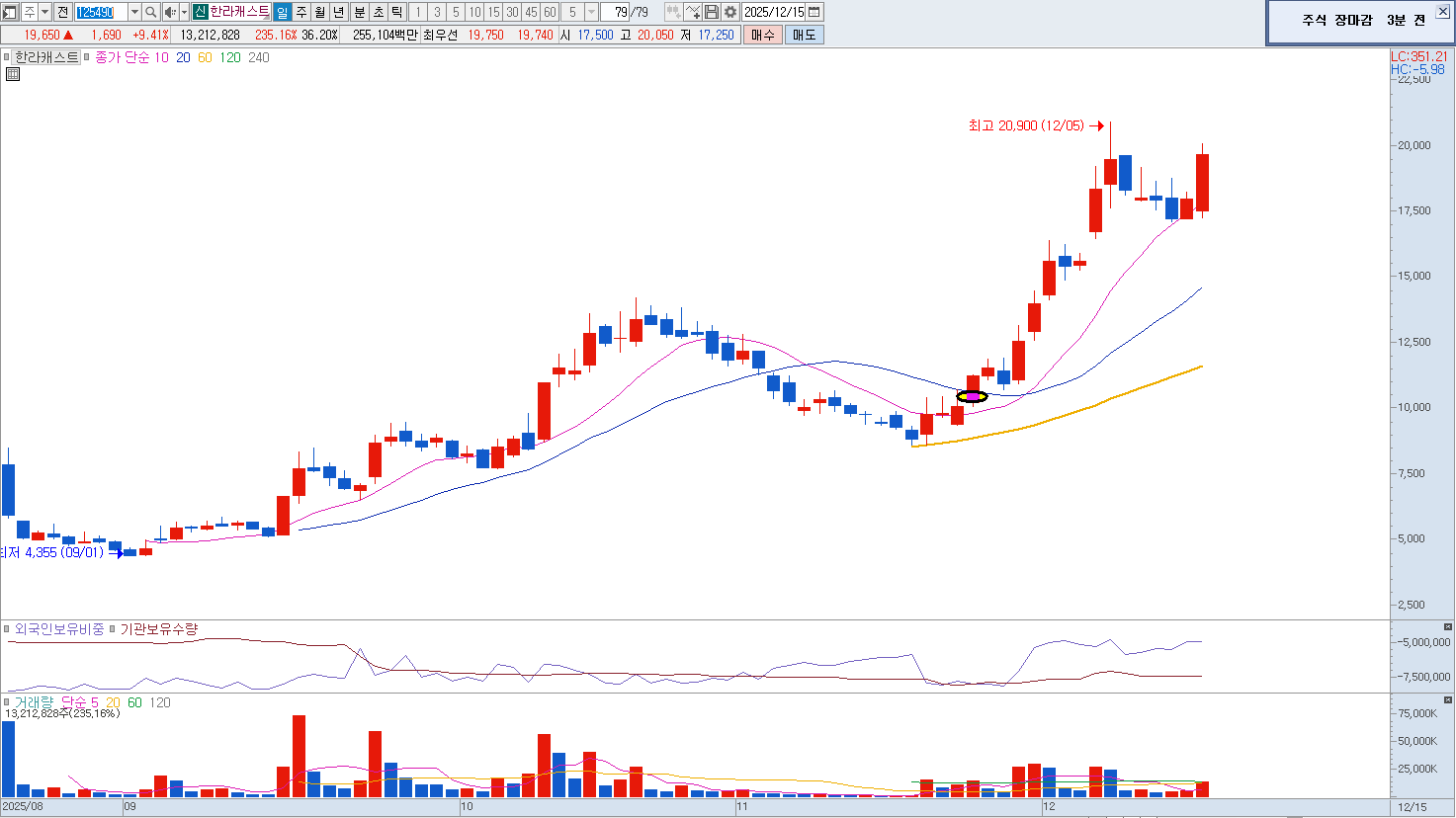Open the calendar date picker icon
This screenshot has width=1456, height=818.
pyautogui.click(x=814, y=12)
